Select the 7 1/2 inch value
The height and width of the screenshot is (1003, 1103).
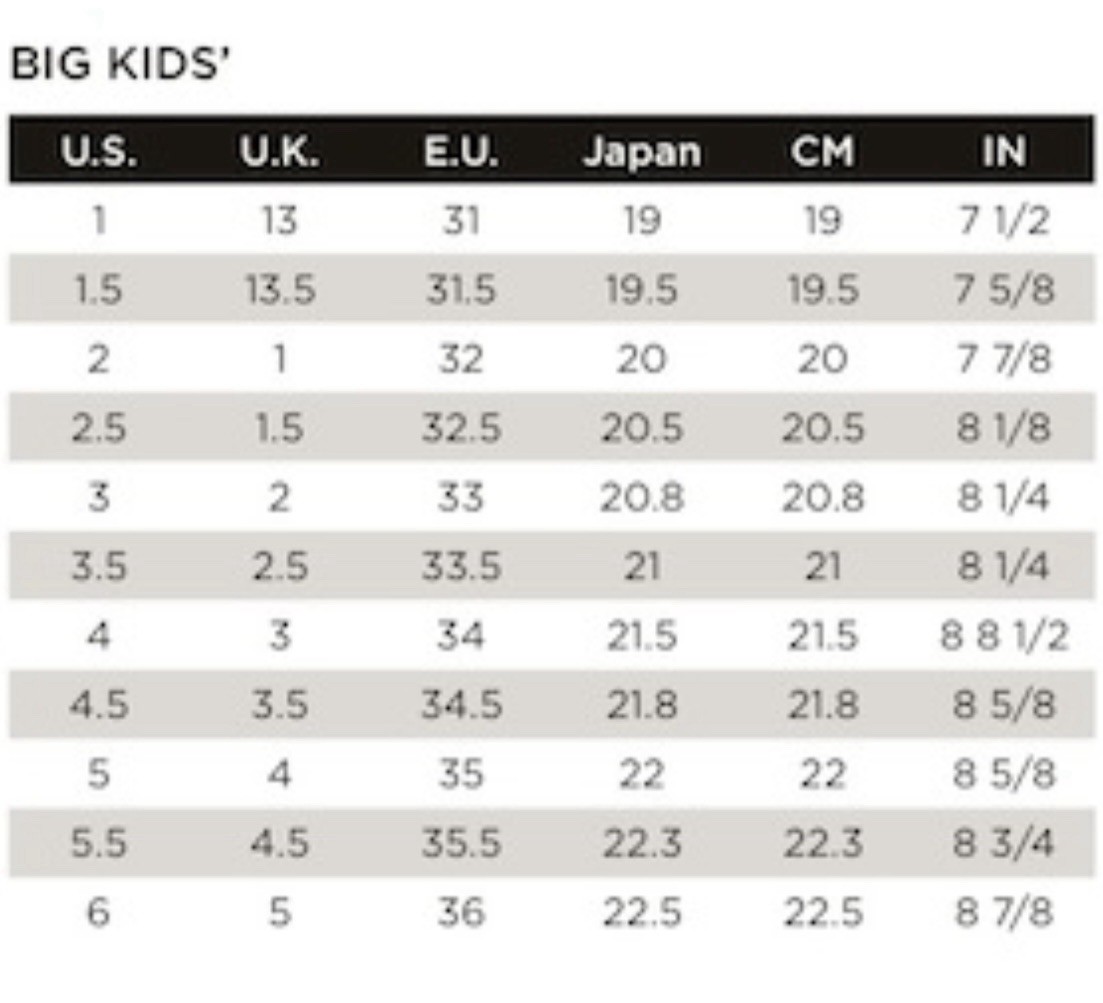(x=1004, y=220)
